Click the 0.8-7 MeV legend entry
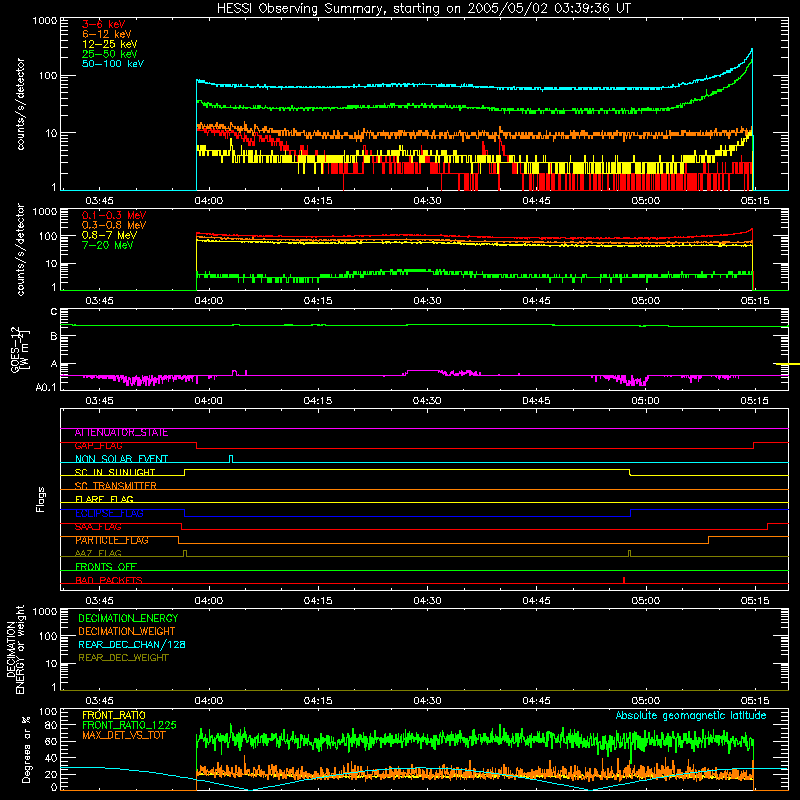 109,235
